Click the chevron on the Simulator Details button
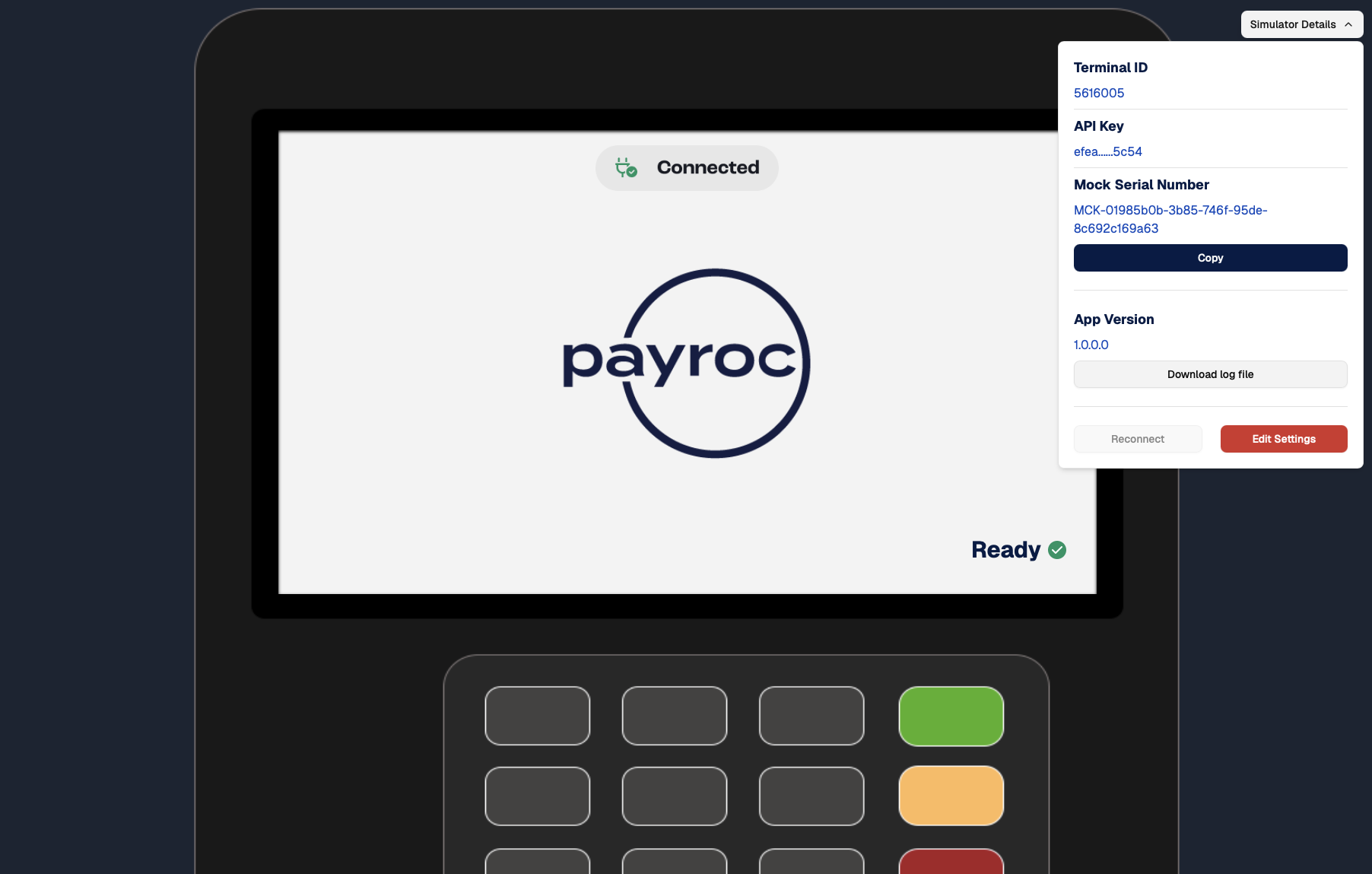The height and width of the screenshot is (874, 1372). coord(1348,24)
